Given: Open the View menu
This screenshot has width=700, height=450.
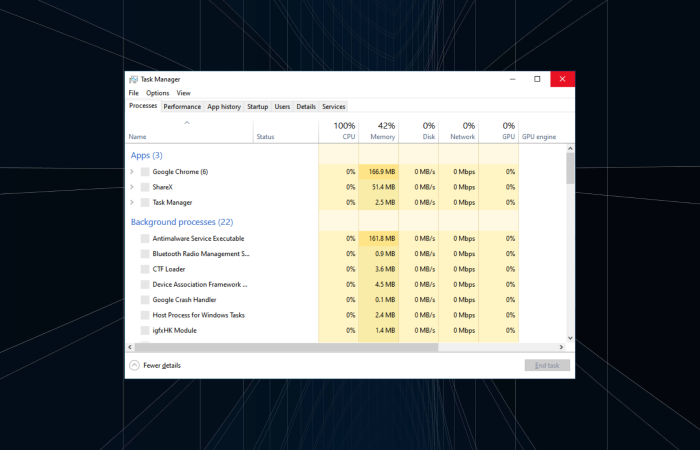Looking at the screenshot, I should pyautogui.click(x=183, y=93).
